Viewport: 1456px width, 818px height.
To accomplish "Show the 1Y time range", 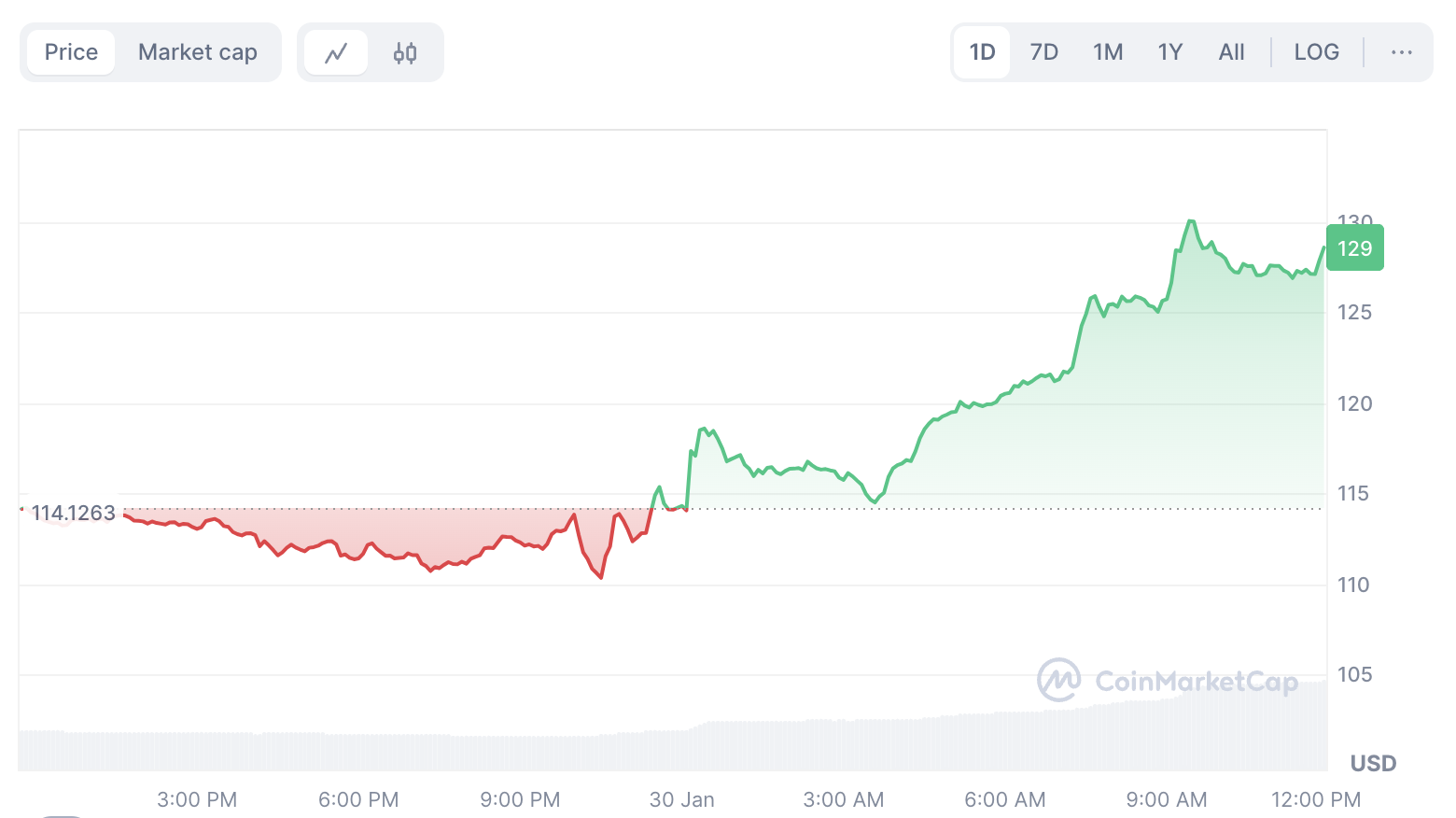I will tap(1170, 52).
